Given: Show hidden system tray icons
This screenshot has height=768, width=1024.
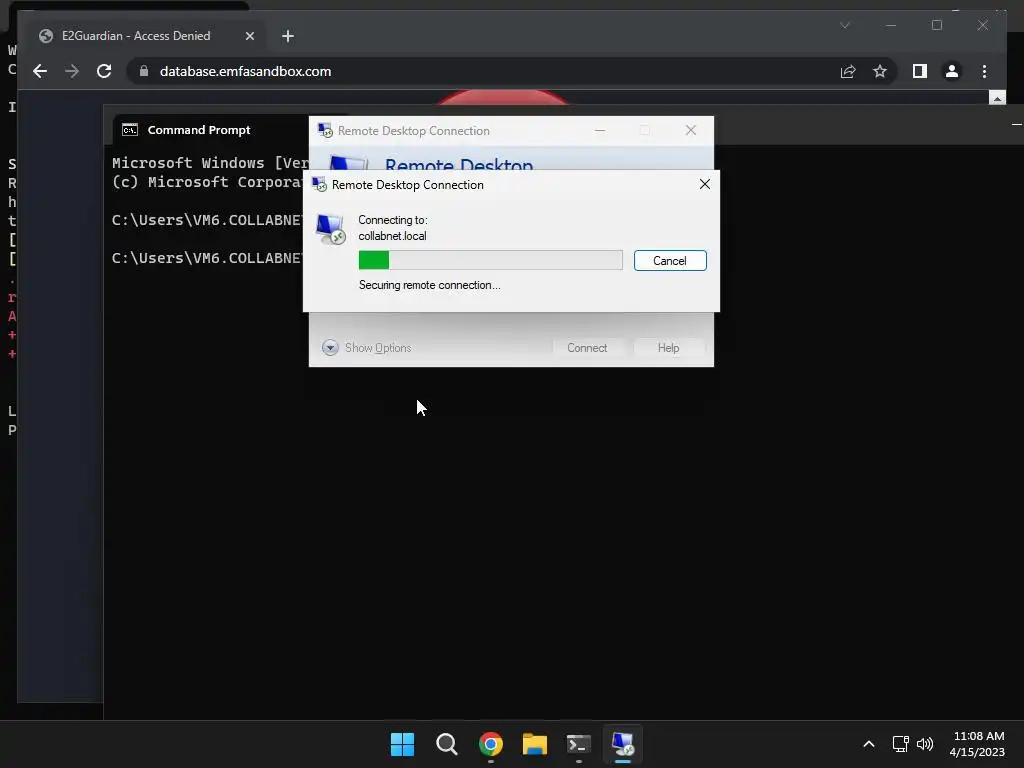Looking at the screenshot, I should tap(869, 744).
